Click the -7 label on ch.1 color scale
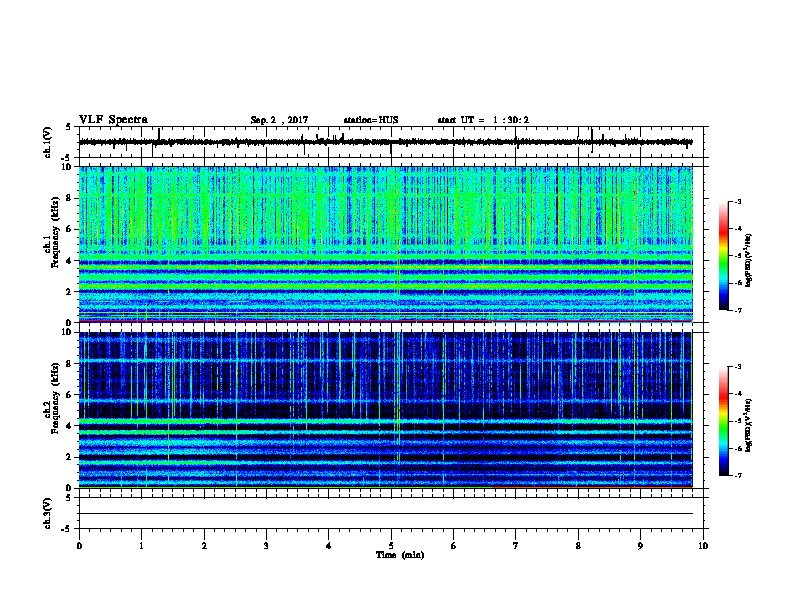 [x=738, y=310]
